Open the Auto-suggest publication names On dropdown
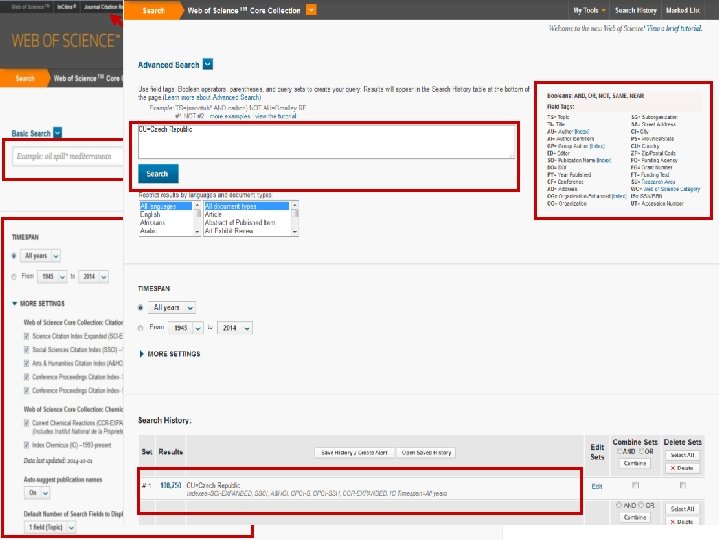The width and height of the screenshot is (720, 540). [x=37, y=493]
